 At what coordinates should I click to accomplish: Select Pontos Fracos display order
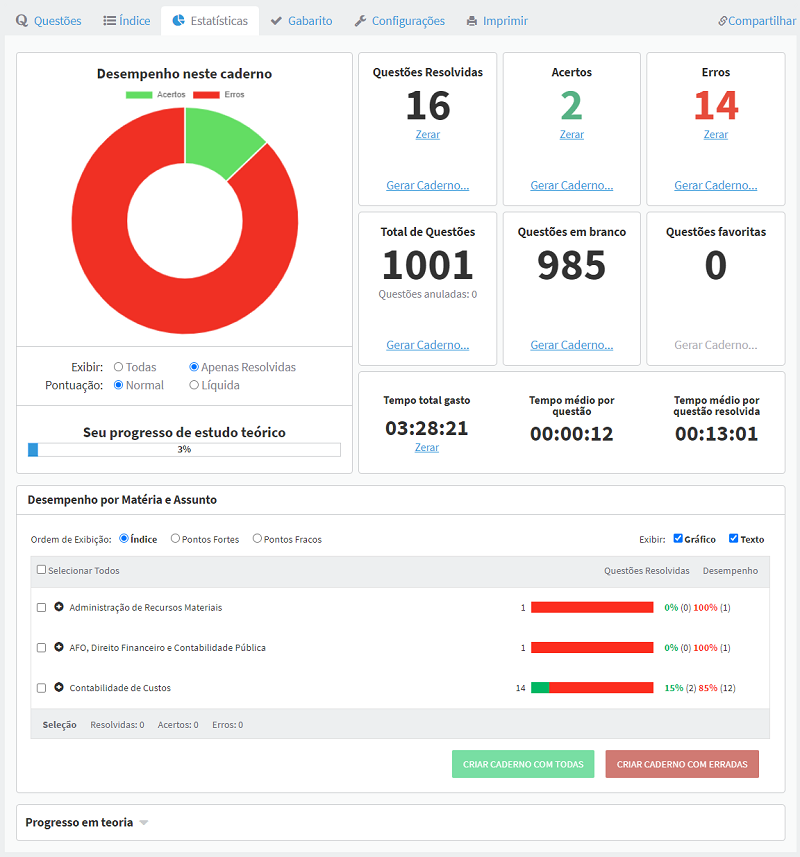pyautogui.click(x=257, y=538)
